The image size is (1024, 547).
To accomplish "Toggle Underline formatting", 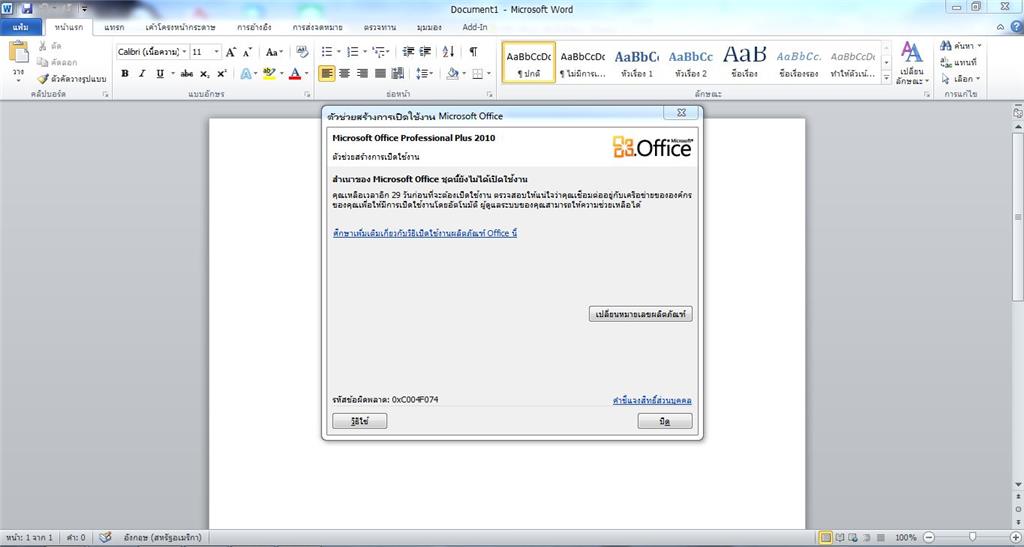I will click(x=160, y=74).
